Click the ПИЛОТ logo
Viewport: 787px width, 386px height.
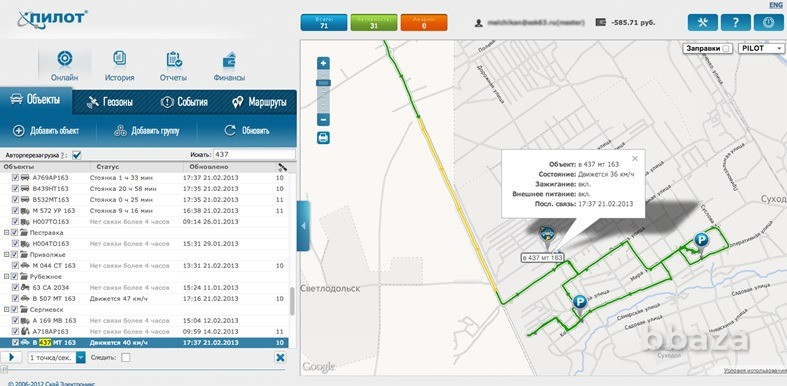point(52,19)
